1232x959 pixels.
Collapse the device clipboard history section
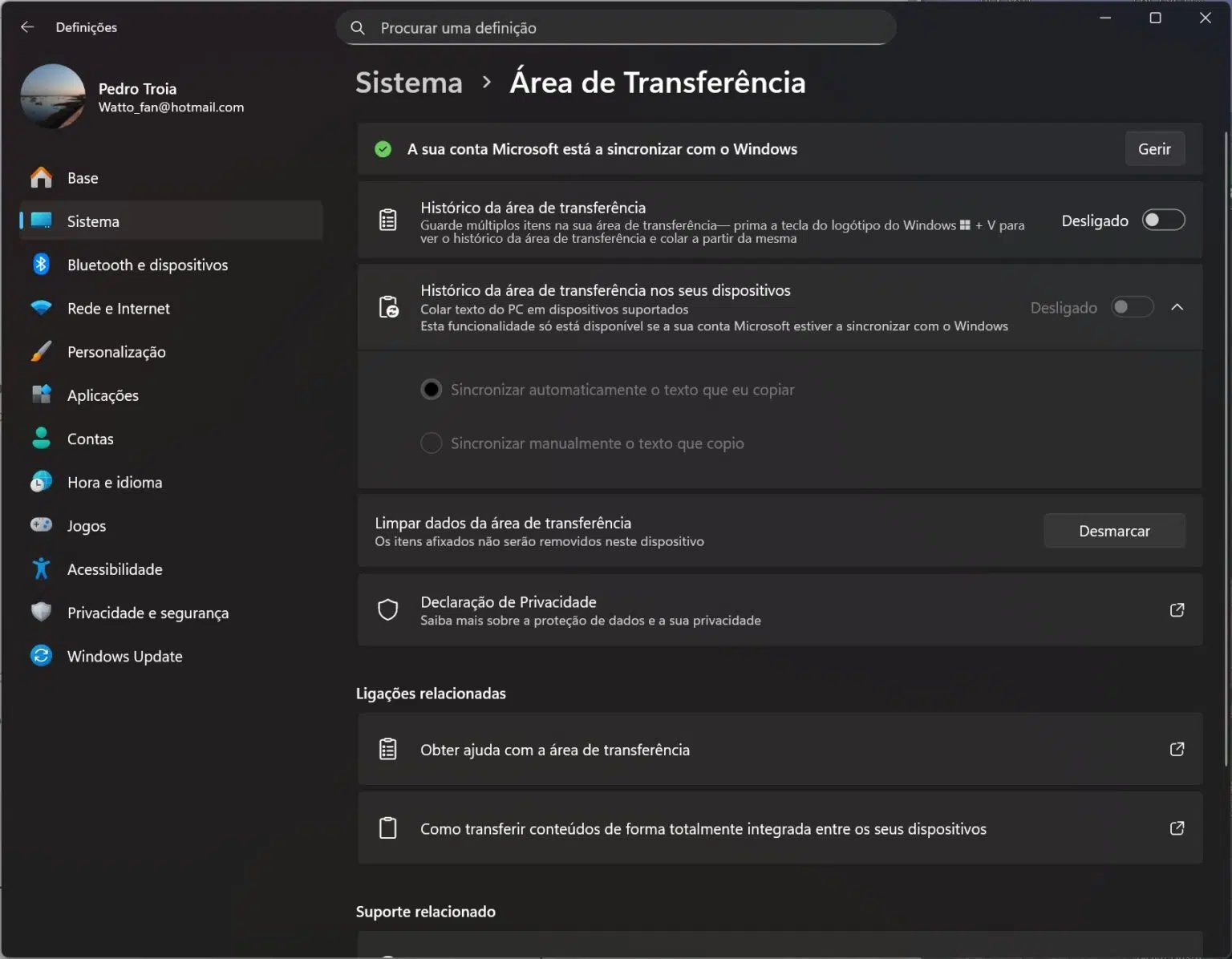click(x=1177, y=307)
